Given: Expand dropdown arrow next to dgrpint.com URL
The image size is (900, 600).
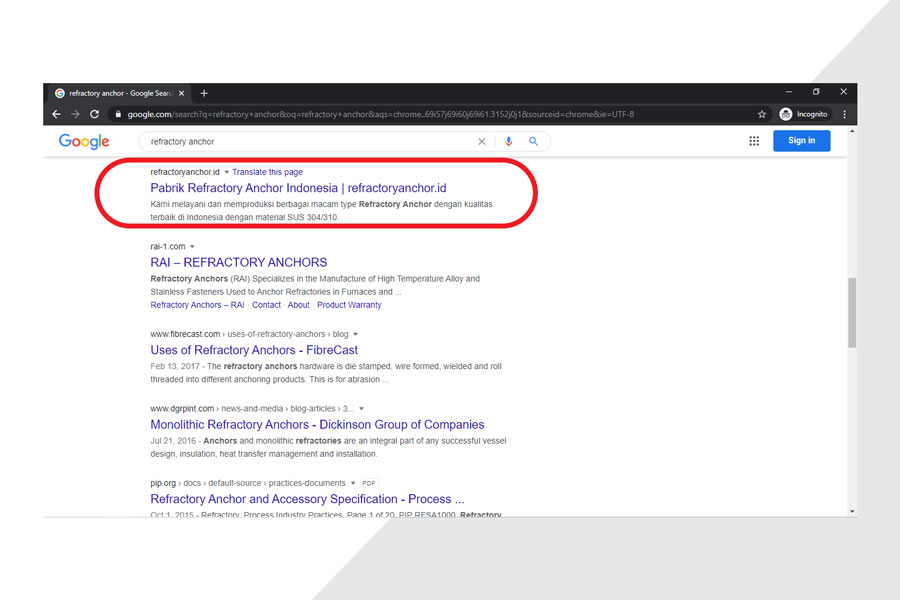Looking at the screenshot, I should click(x=361, y=409).
